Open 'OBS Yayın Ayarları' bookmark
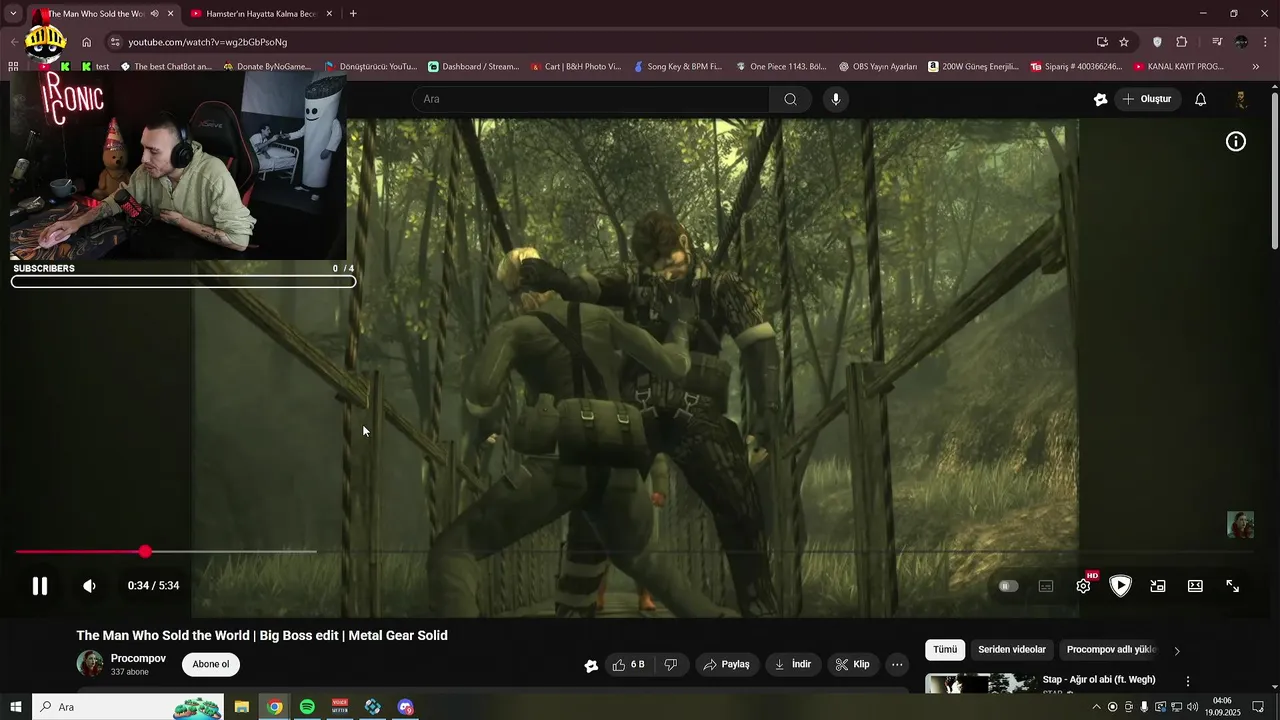 click(x=877, y=67)
